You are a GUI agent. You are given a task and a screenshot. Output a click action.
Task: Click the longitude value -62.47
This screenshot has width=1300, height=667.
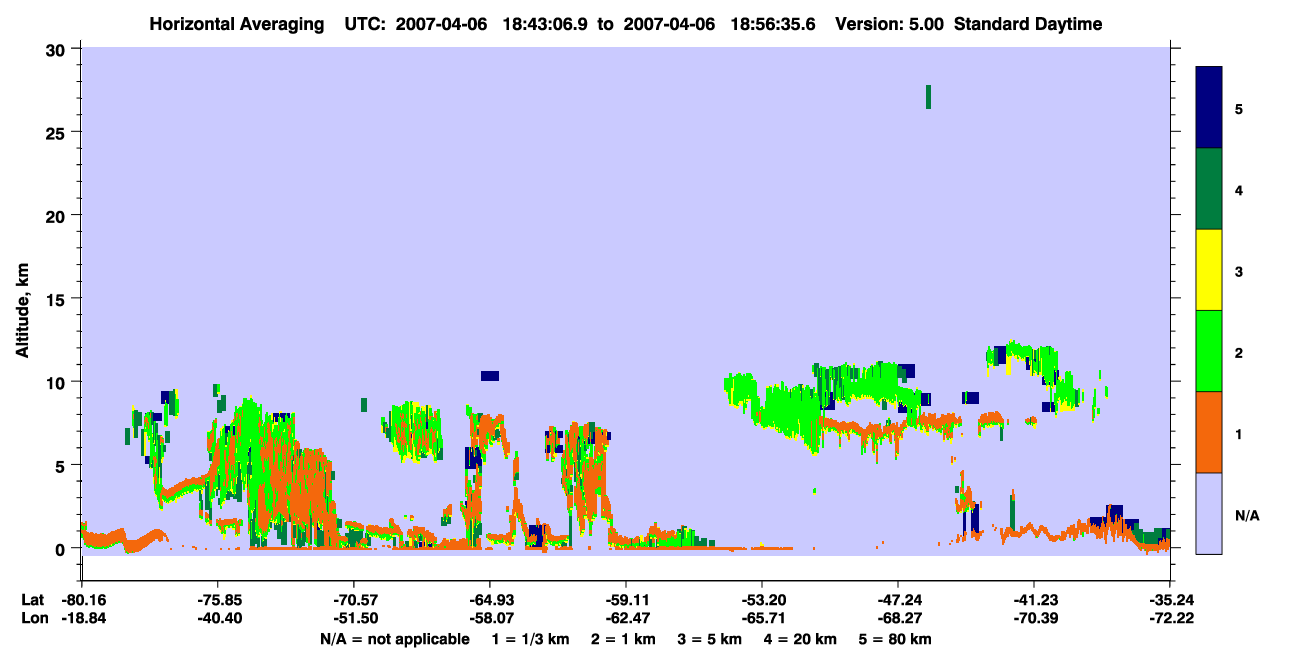(x=625, y=619)
